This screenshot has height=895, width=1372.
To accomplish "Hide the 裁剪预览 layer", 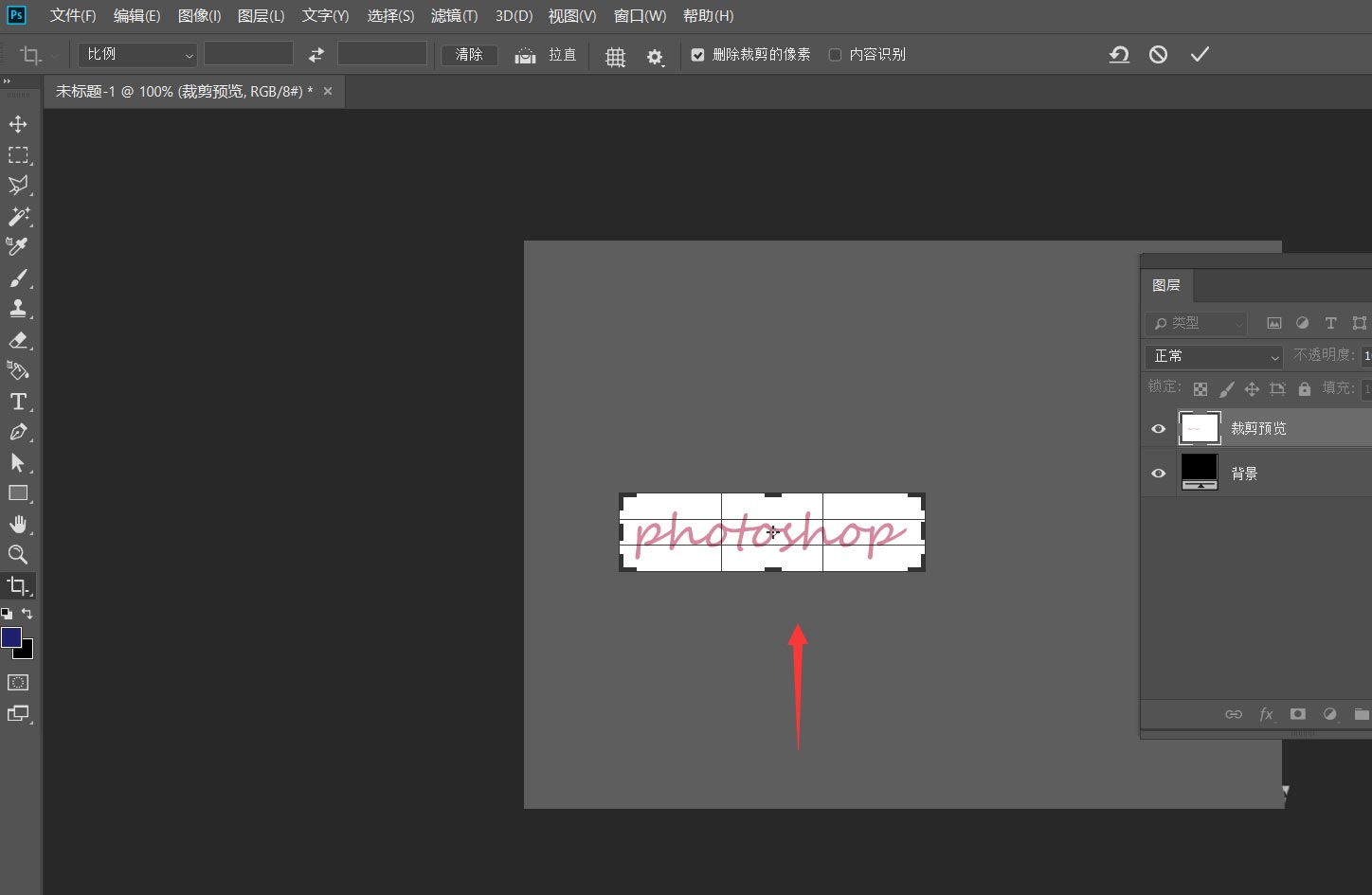I will 1158,429.
